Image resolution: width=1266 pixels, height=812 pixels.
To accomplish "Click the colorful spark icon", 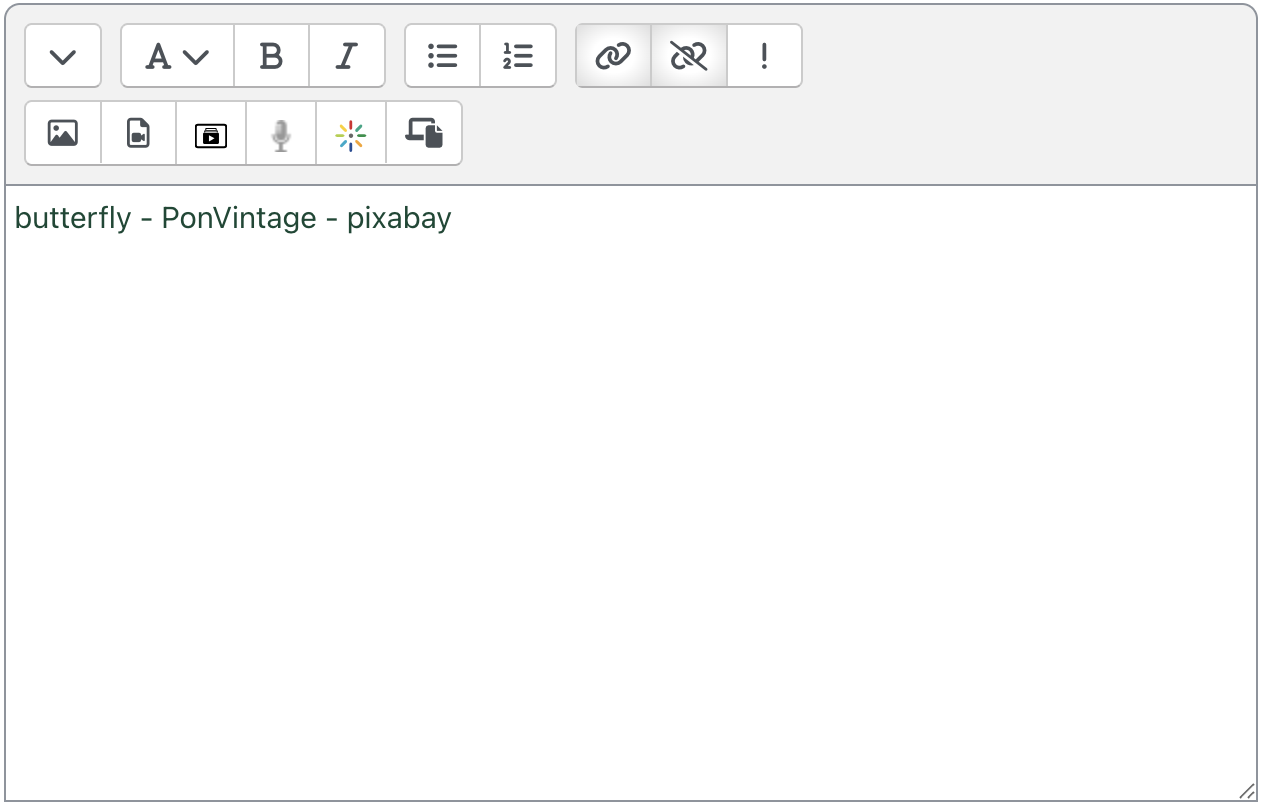I will coord(351,133).
